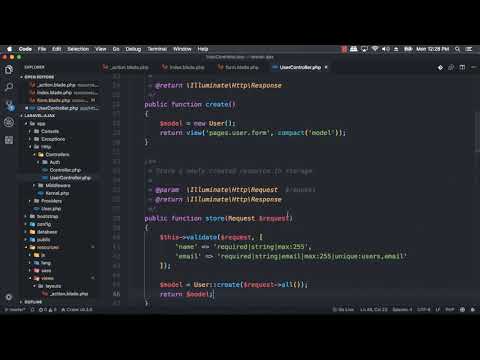The width and height of the screenshot is (480, 360).
Task: Click the red app icon in menu bar
Action: [344, 49]
